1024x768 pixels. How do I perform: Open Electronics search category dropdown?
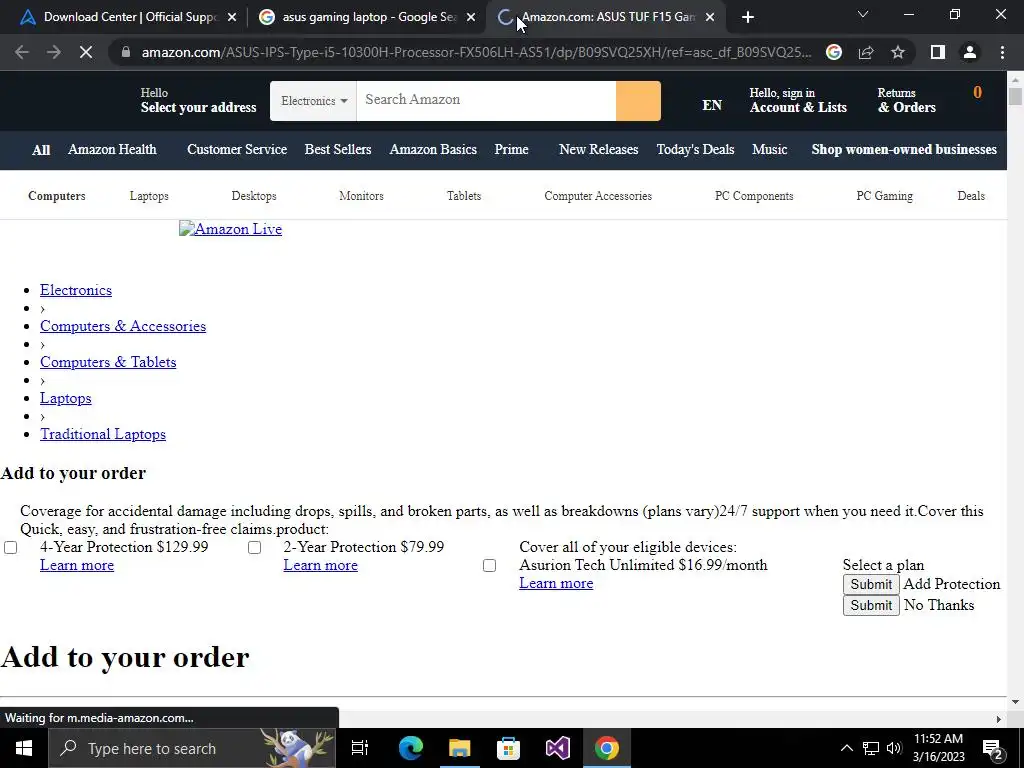tap(313, 101)
